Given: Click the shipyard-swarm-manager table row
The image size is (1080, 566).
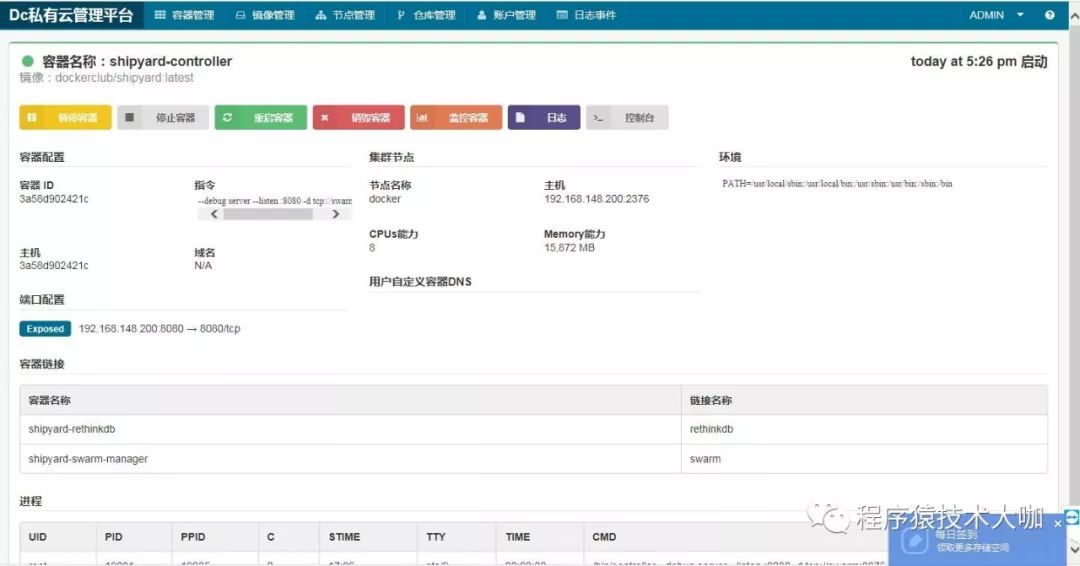Looking at the screenshot, I should [534, 459].
